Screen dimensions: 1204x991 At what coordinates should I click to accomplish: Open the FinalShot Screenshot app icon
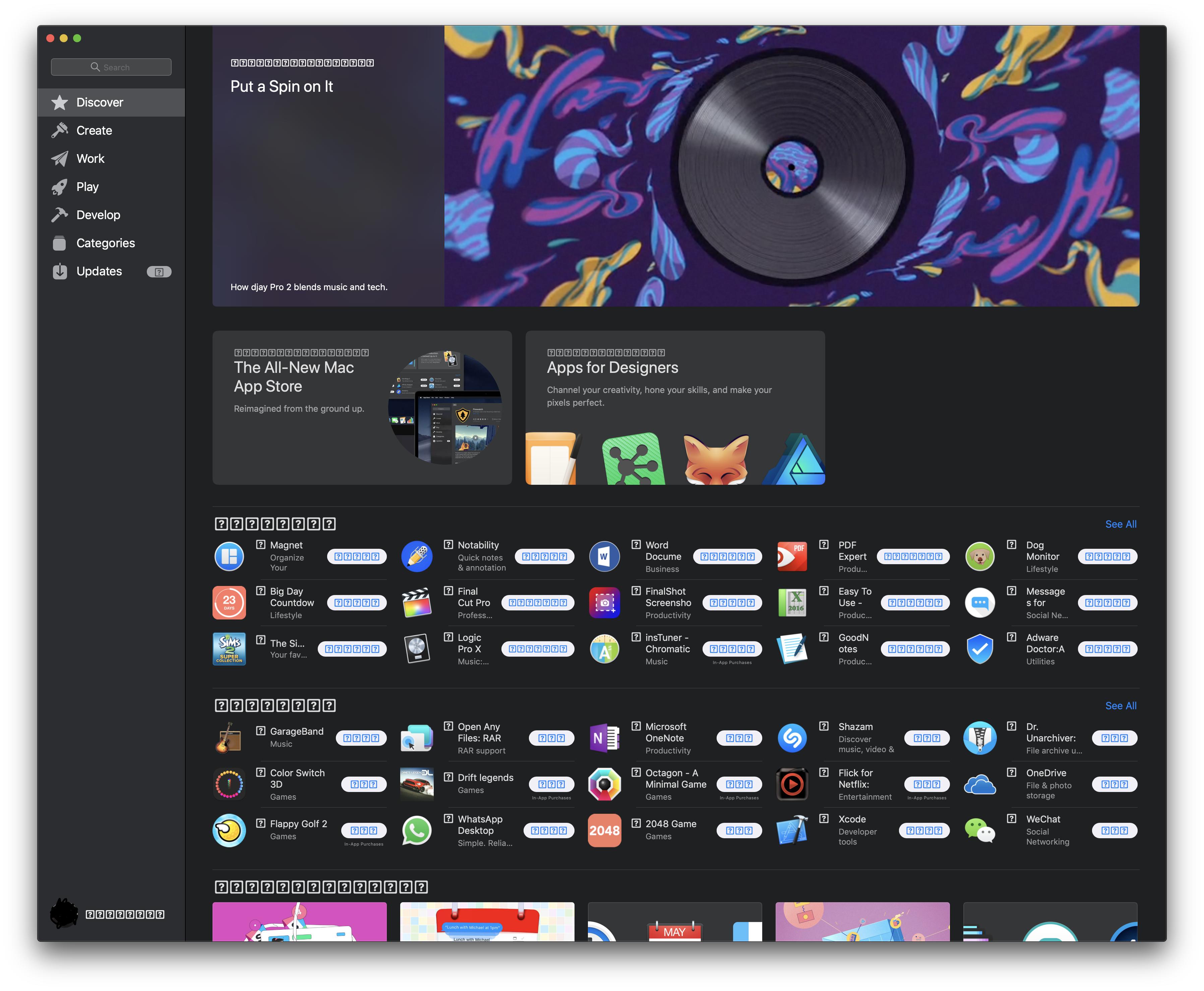(604, 603)
